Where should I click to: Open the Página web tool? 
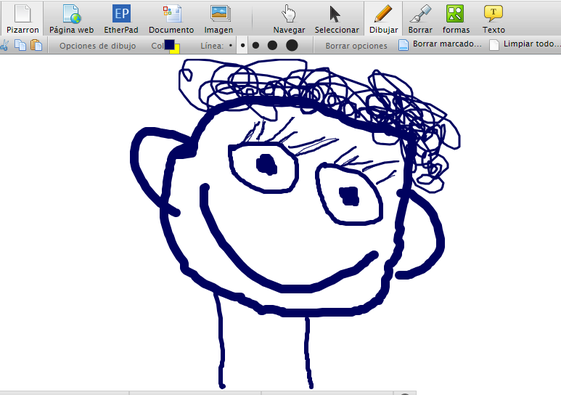(x=72, y=19)
